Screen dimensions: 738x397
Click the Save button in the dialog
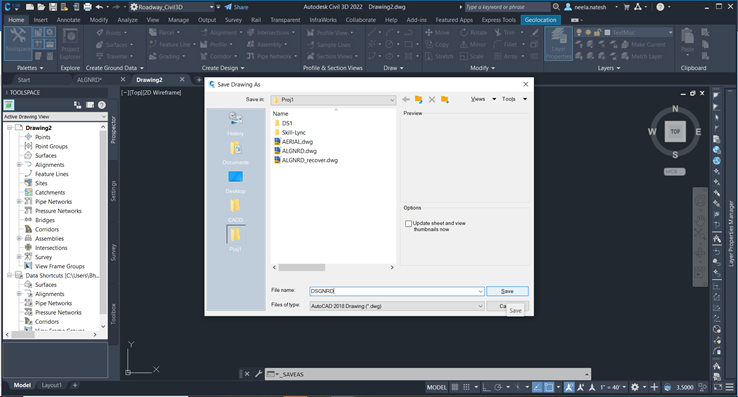[507, 291]
